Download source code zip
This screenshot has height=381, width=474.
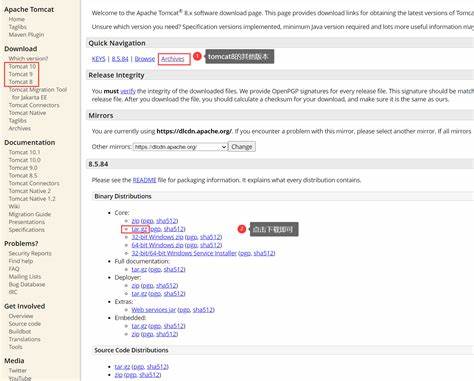pos(119,375)
